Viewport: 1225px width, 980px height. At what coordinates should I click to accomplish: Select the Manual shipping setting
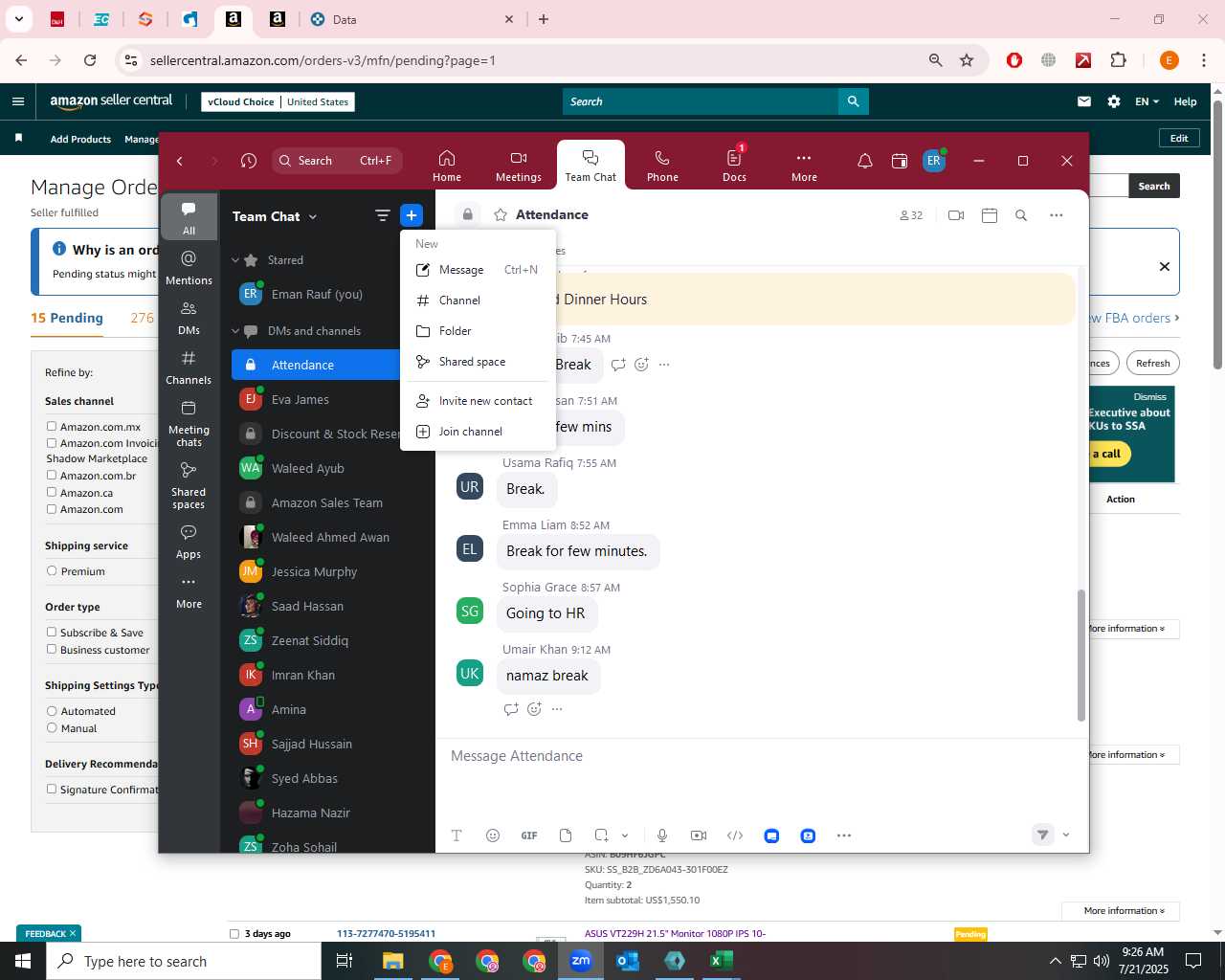[52, 728]
